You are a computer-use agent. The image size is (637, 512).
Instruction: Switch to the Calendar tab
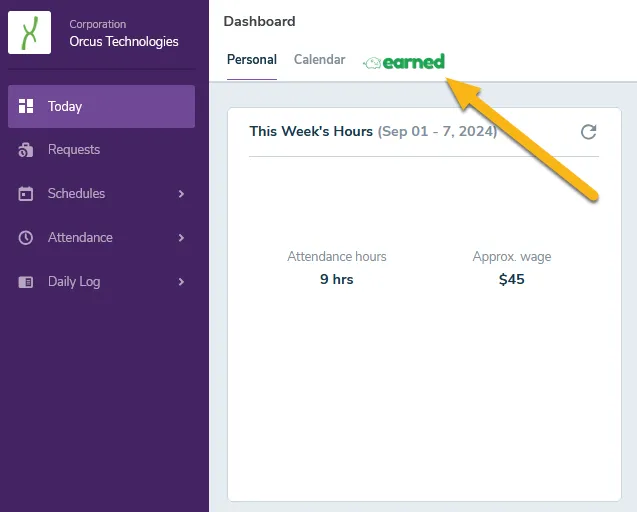[319, 60]
